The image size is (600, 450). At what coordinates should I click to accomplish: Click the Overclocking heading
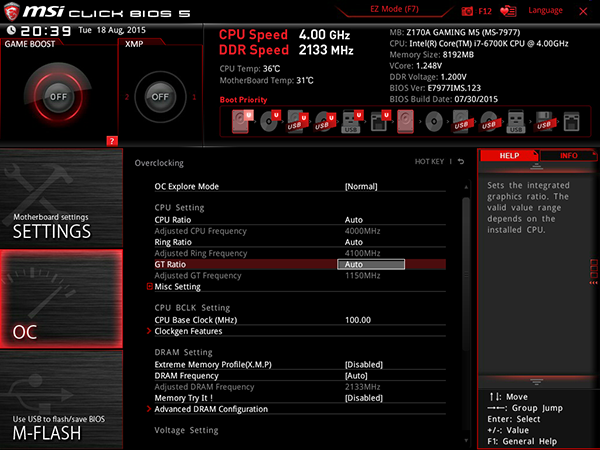pos(159,163)
